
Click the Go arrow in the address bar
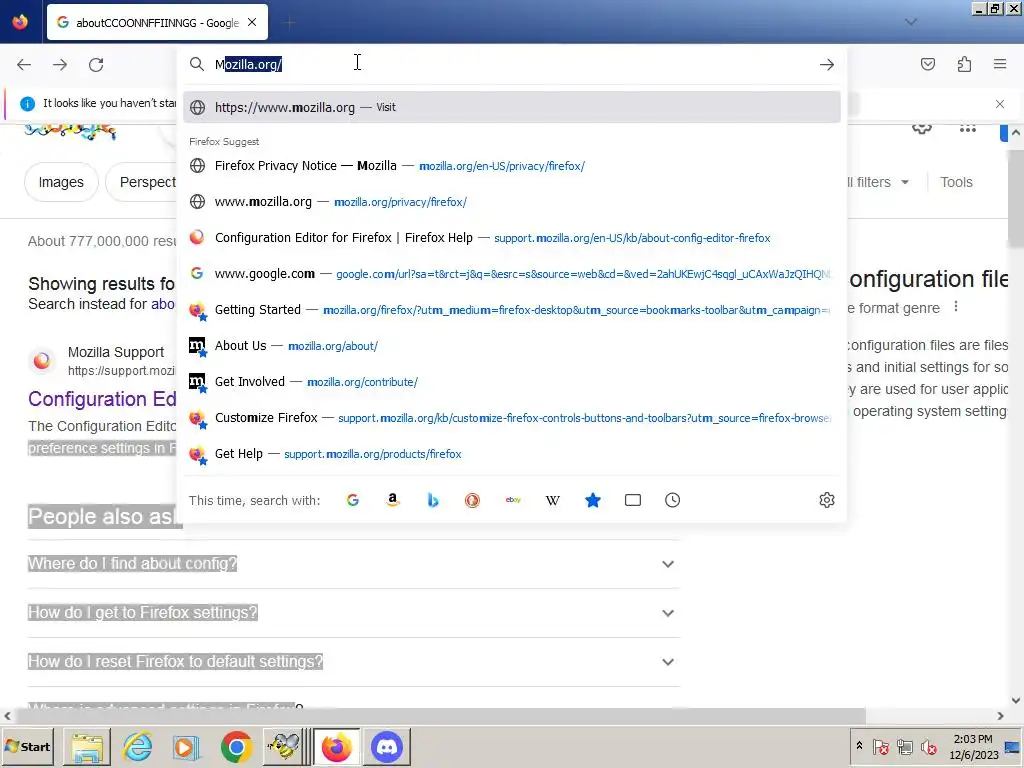(827, 65)
